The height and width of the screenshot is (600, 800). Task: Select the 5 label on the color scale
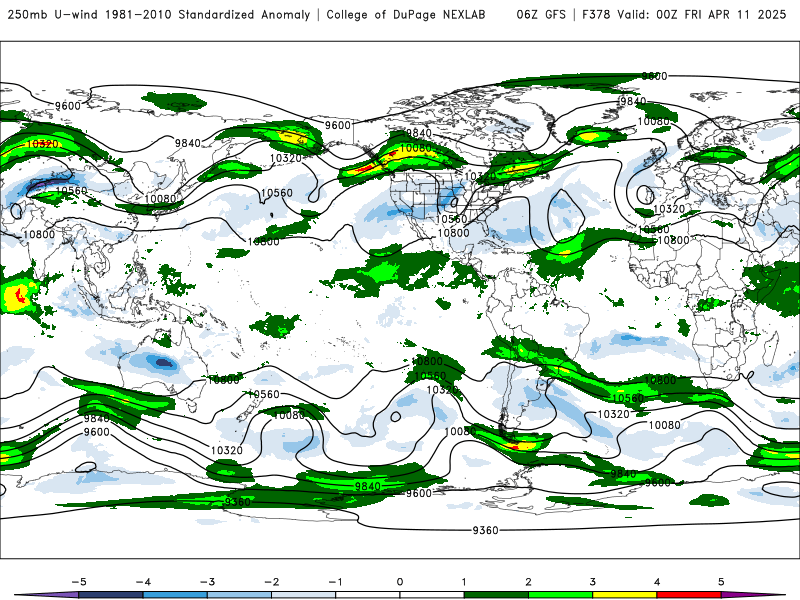tap(721, 582)
